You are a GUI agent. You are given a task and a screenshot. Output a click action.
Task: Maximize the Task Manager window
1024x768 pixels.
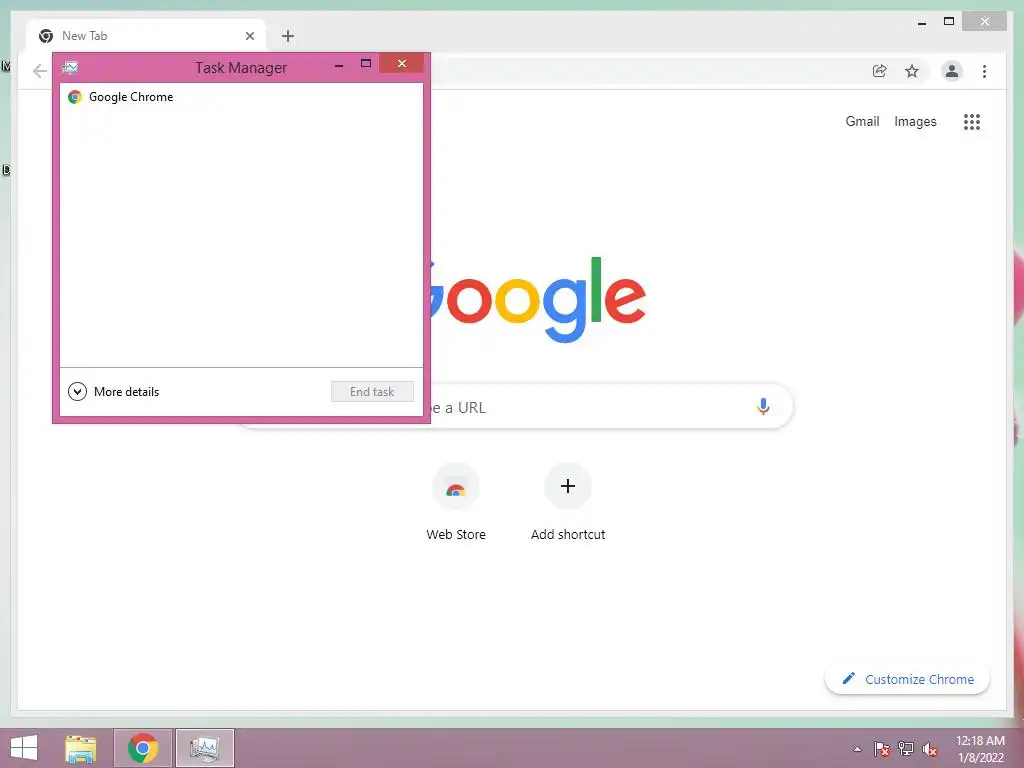click(366, 64)
